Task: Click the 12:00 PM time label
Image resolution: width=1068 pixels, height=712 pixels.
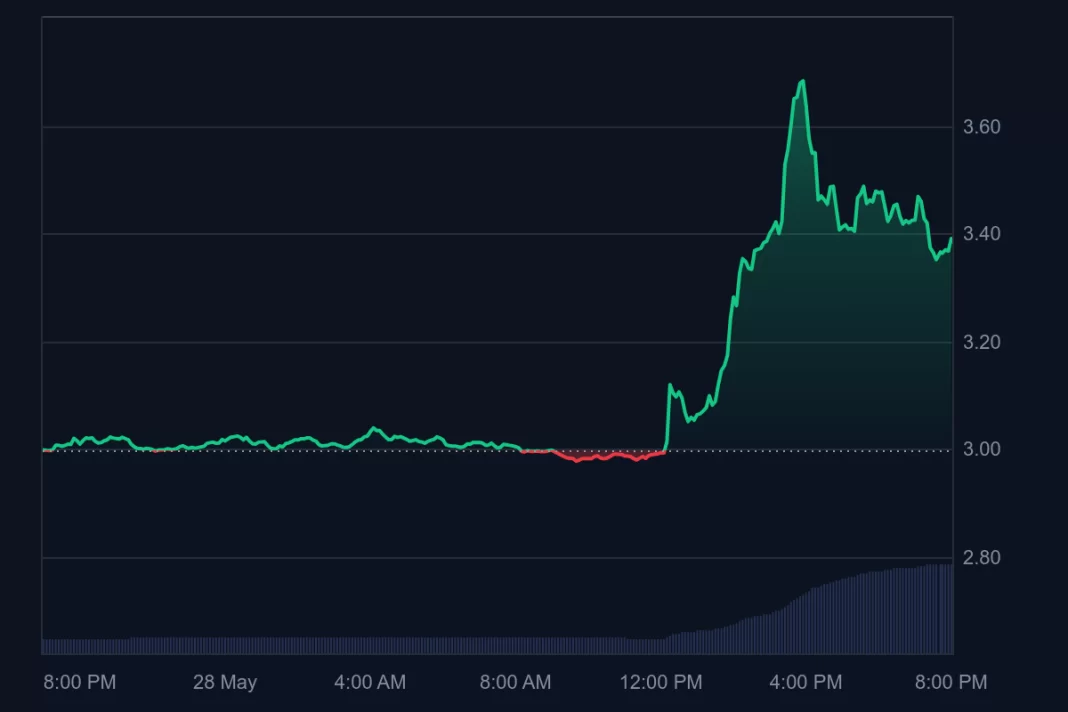Action: [x=659, y=683]
